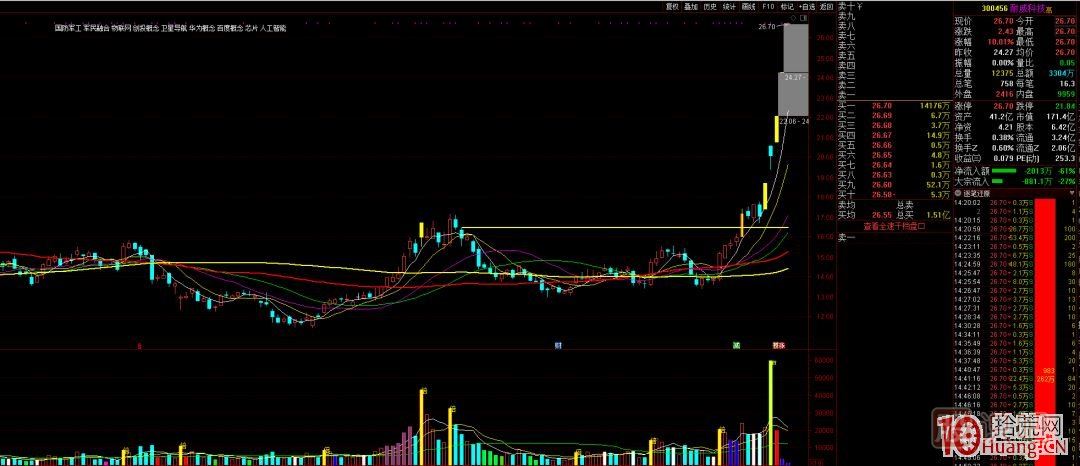
Task: Click the 人工智能 concept tag
Action: click(273, 28)
